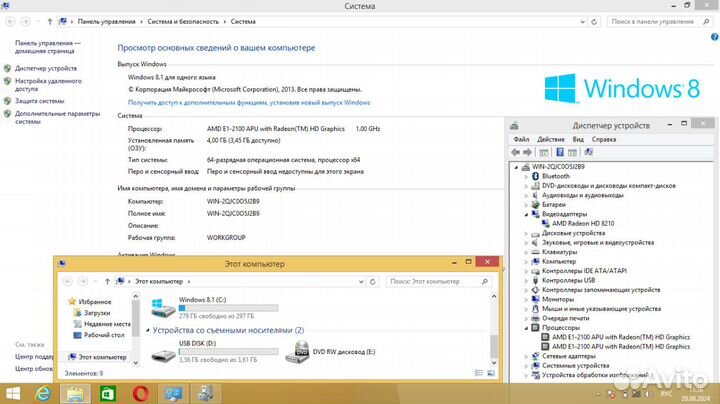Open the Control Panel help icon
This screenshot has width=720, height=404.
point(714,37)
